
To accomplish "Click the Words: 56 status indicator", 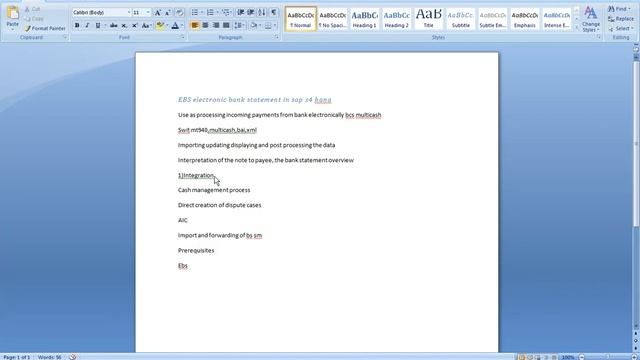I will pos(49,357).
